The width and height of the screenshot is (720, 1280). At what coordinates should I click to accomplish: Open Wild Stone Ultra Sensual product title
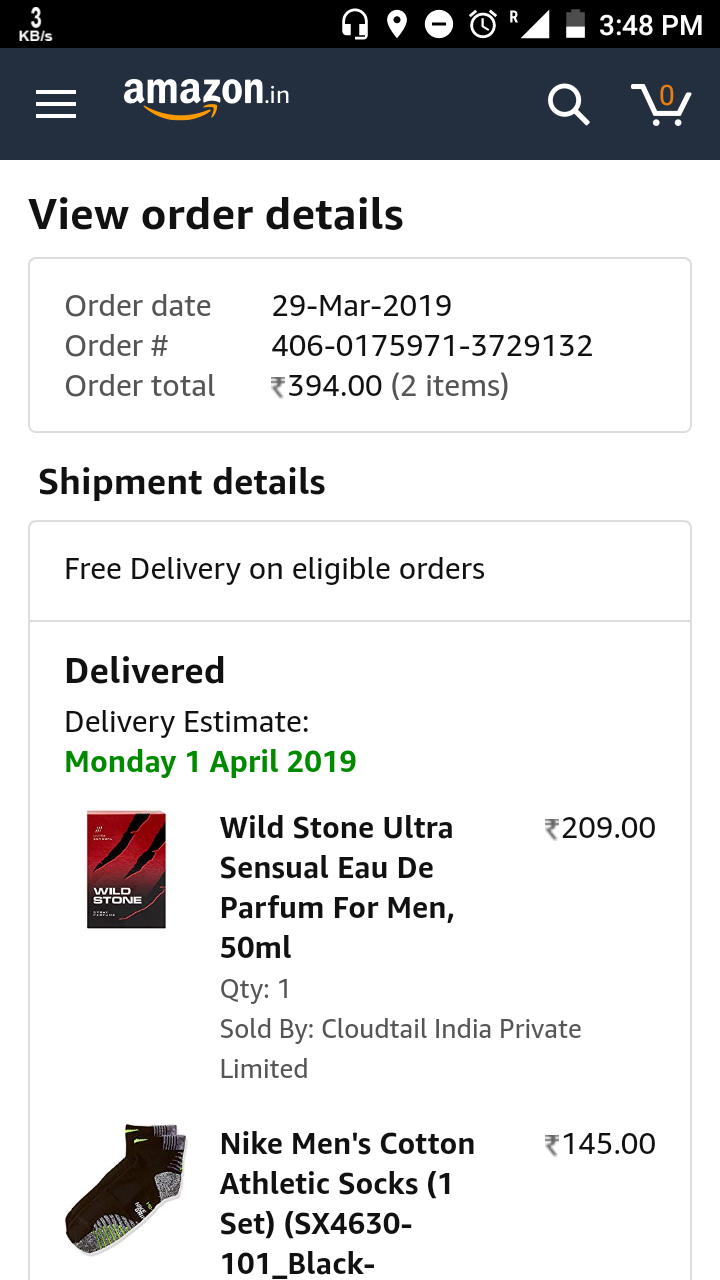coord(337,887)
